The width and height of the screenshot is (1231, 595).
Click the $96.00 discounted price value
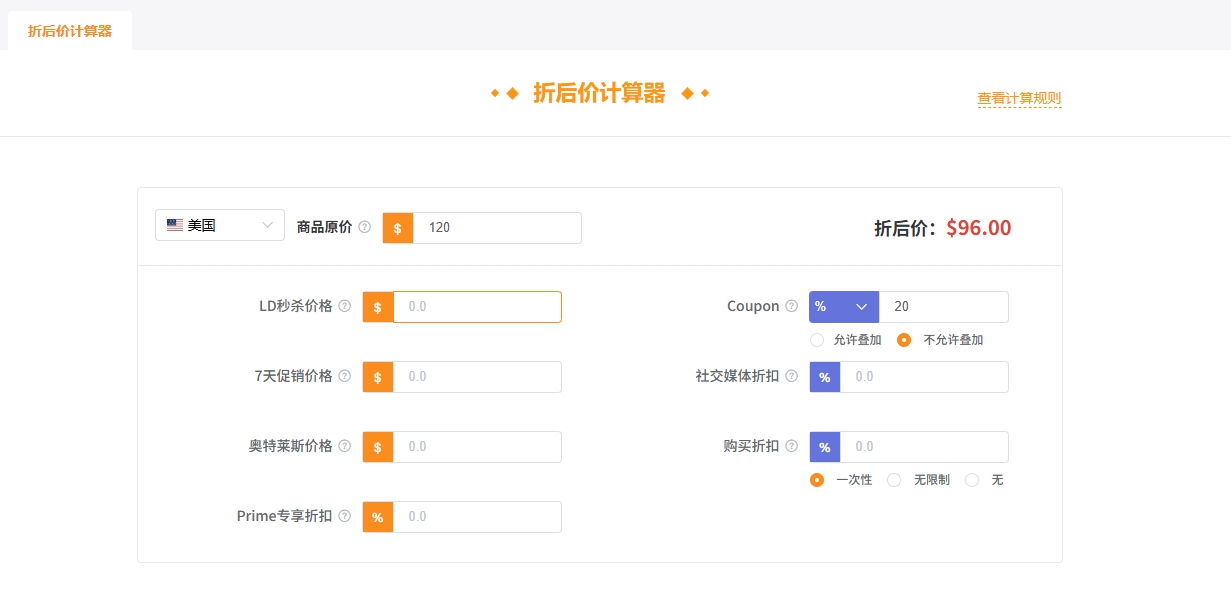(x=979, y=228)
